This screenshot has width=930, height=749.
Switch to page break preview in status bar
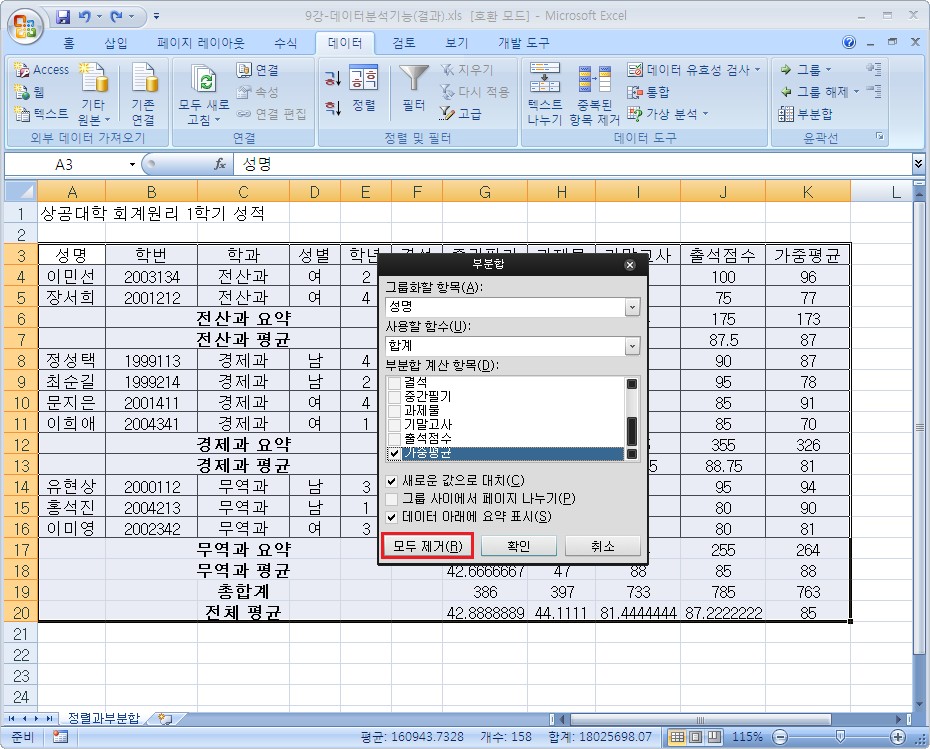(715, 737)
